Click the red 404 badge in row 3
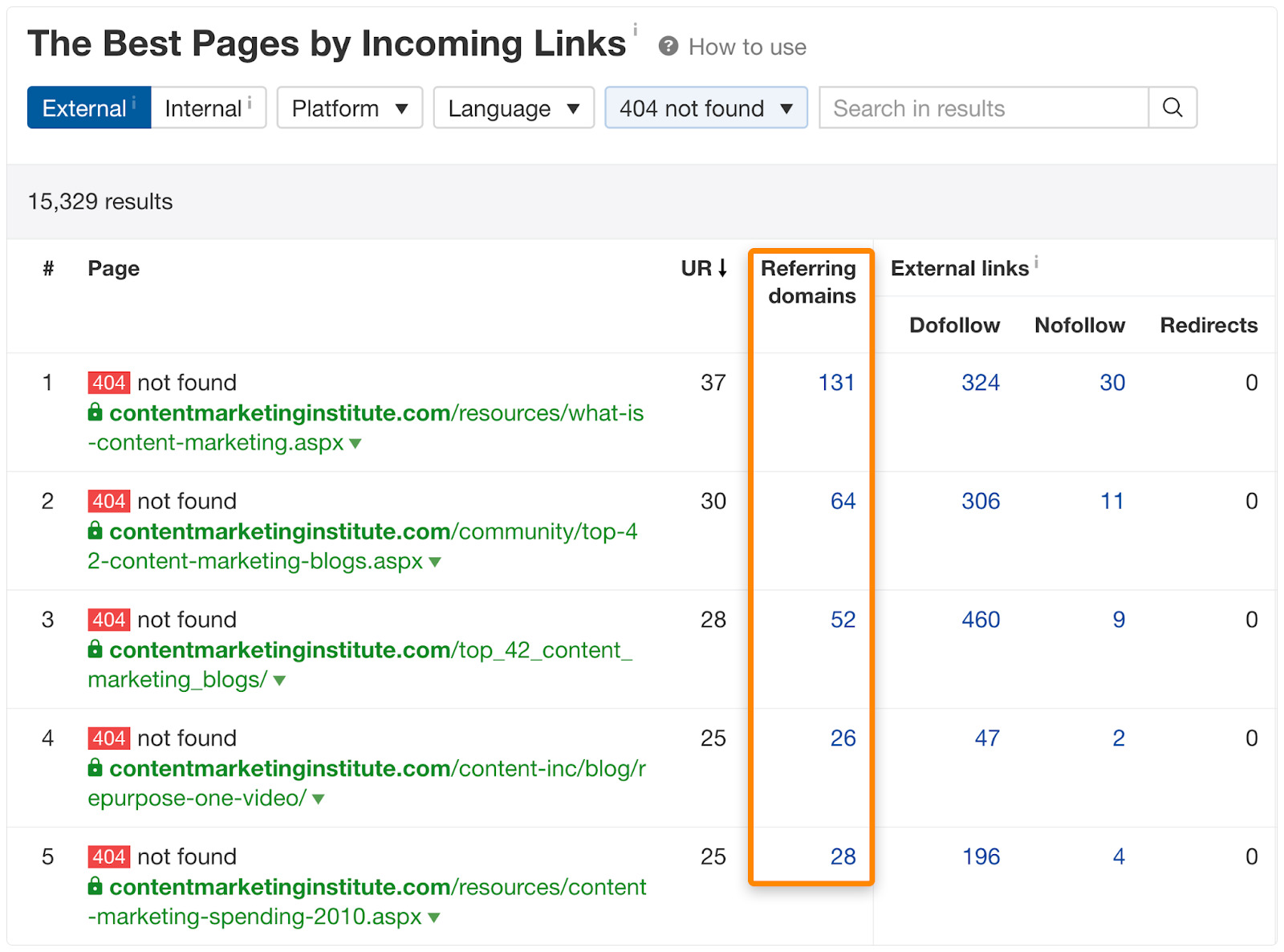The height and width of the screenshot is (952, 1284). tap(108, 620)
